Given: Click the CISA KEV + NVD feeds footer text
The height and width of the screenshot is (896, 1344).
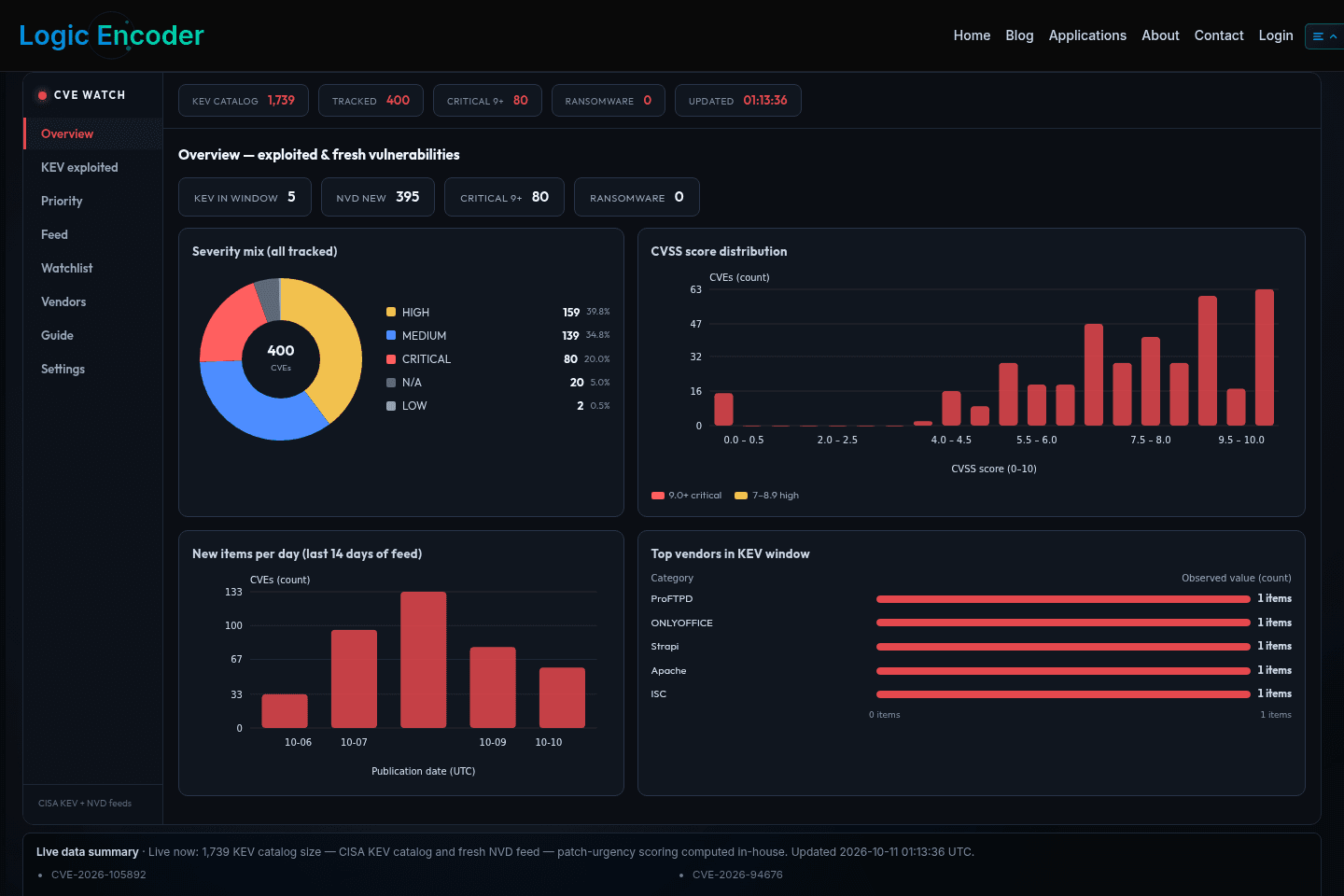Looking at the screenshot, I should click(x=85, y=804).
